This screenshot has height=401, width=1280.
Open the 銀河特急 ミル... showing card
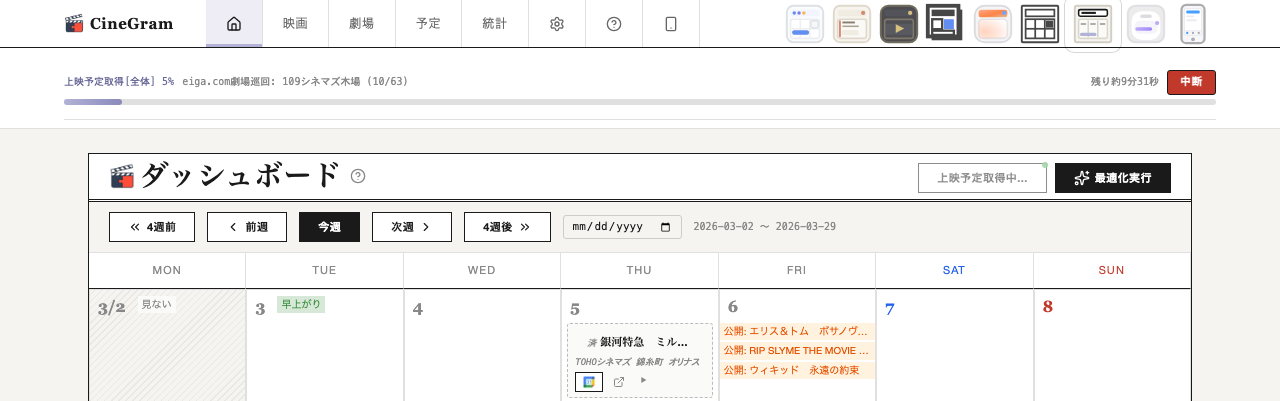(x=640, y=360)
